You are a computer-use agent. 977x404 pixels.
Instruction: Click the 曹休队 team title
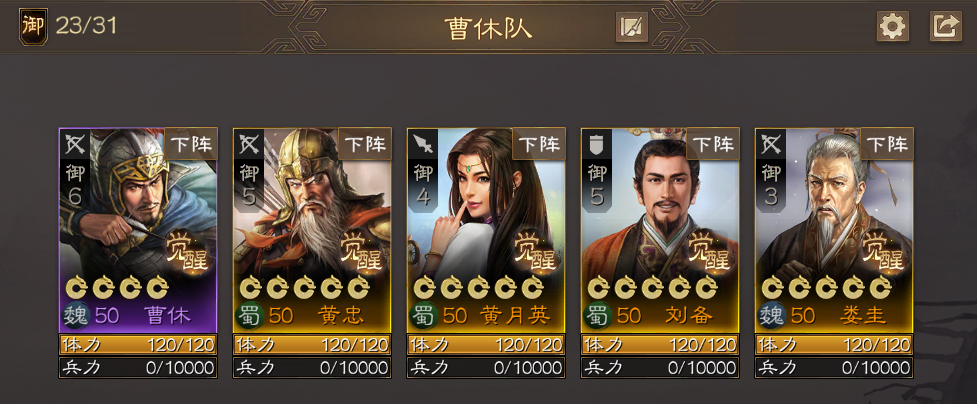click(488, 27)
